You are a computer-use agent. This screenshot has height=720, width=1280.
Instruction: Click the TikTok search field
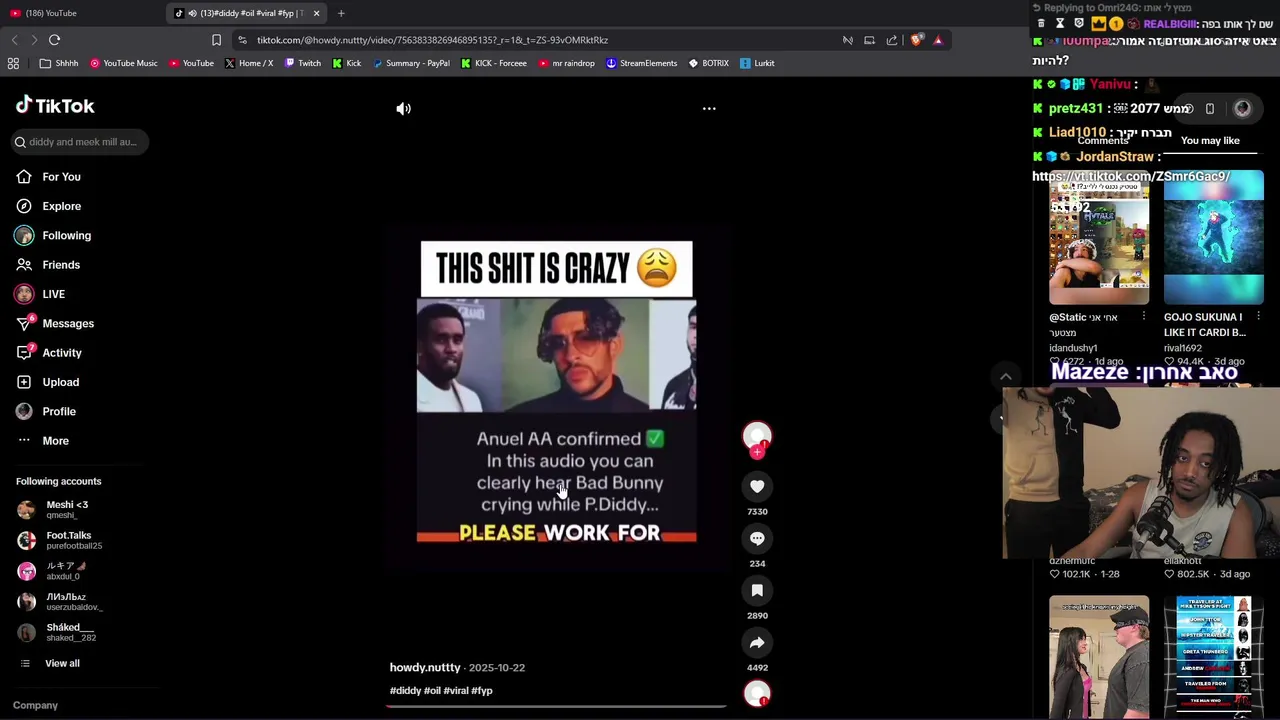tap(82, 142)
